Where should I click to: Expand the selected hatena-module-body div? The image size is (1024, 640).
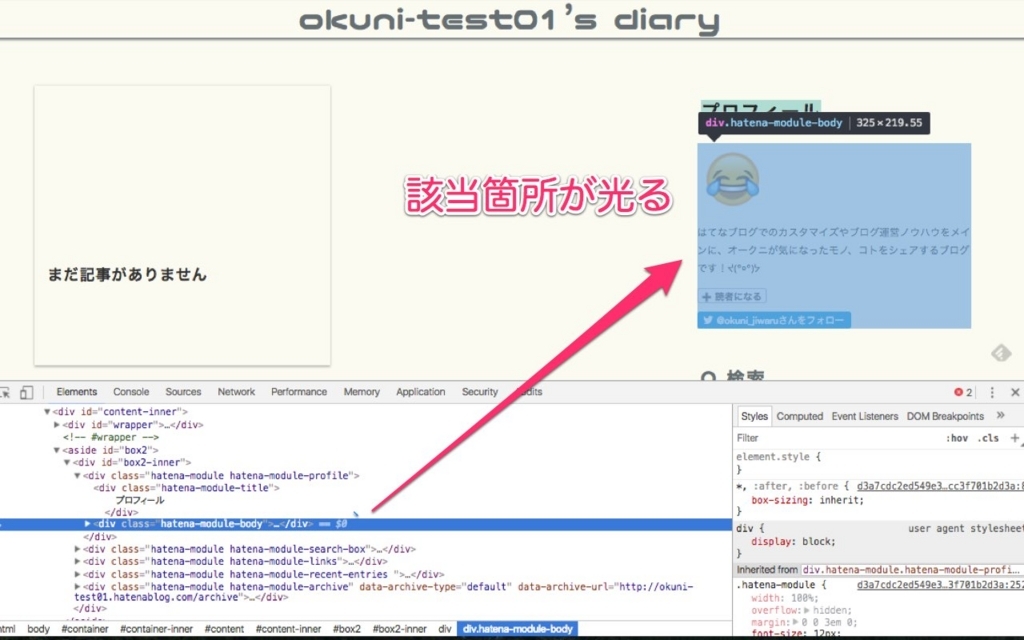87,524
